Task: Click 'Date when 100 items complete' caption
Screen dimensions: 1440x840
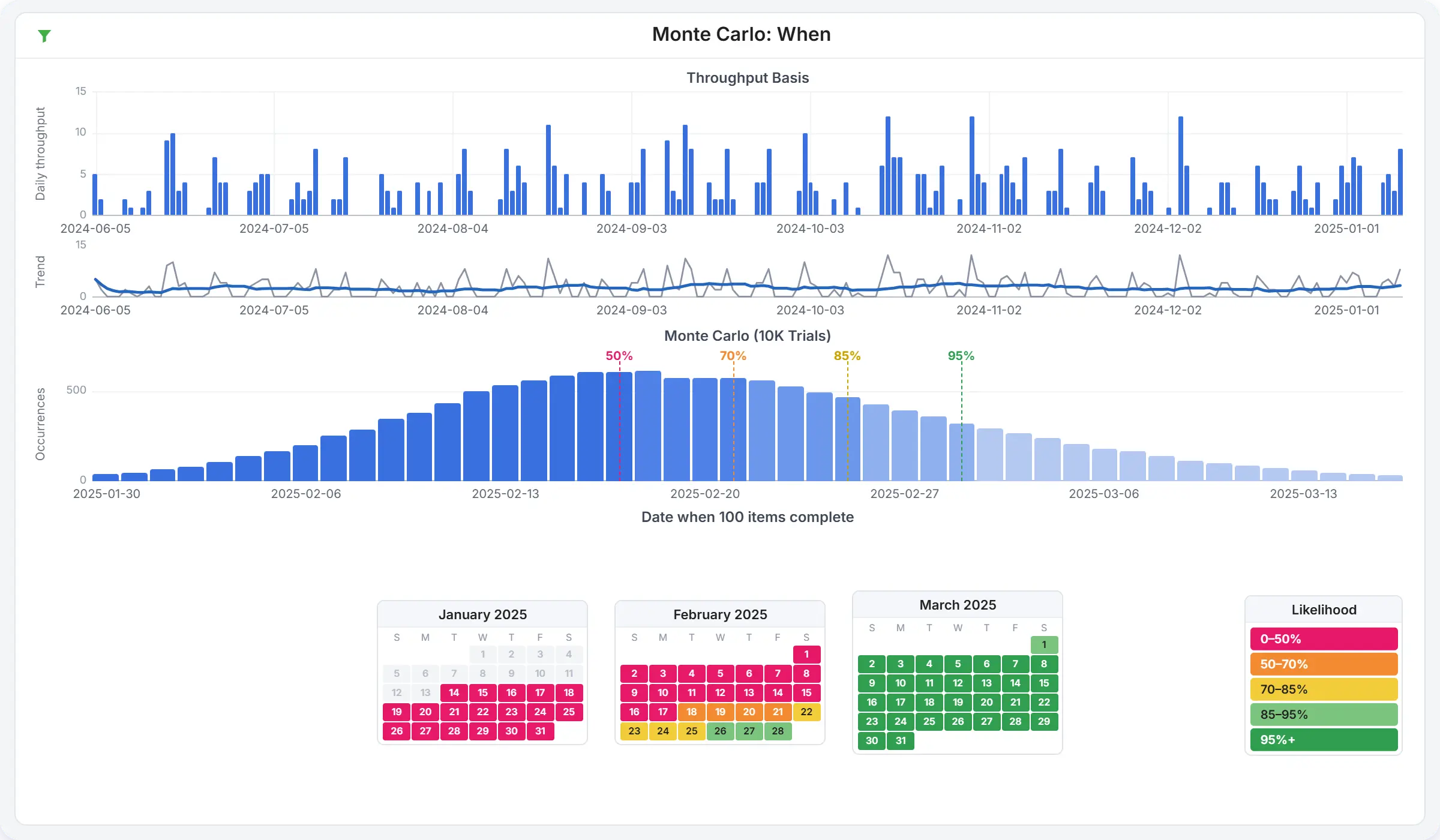Action: [748, 517]
